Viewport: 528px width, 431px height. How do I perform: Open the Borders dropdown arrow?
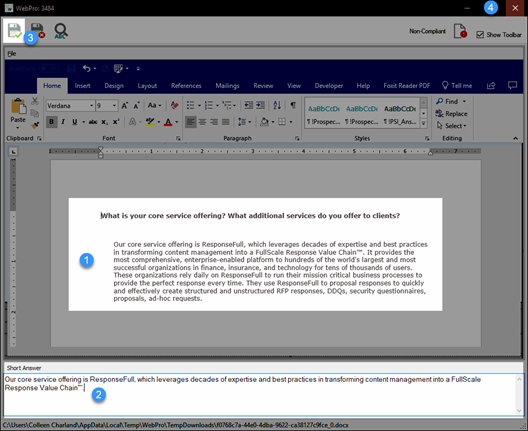coord(291,122)
